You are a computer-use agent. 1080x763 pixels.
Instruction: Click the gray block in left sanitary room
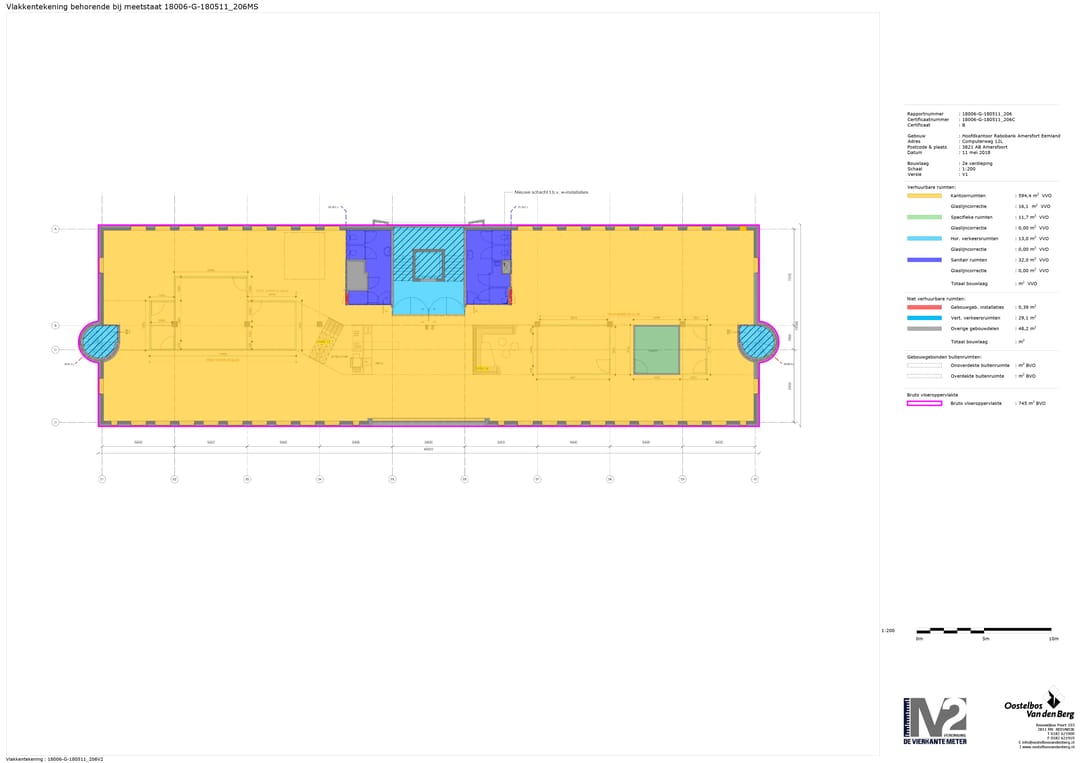pyautogui.click(x=357, y=274)
